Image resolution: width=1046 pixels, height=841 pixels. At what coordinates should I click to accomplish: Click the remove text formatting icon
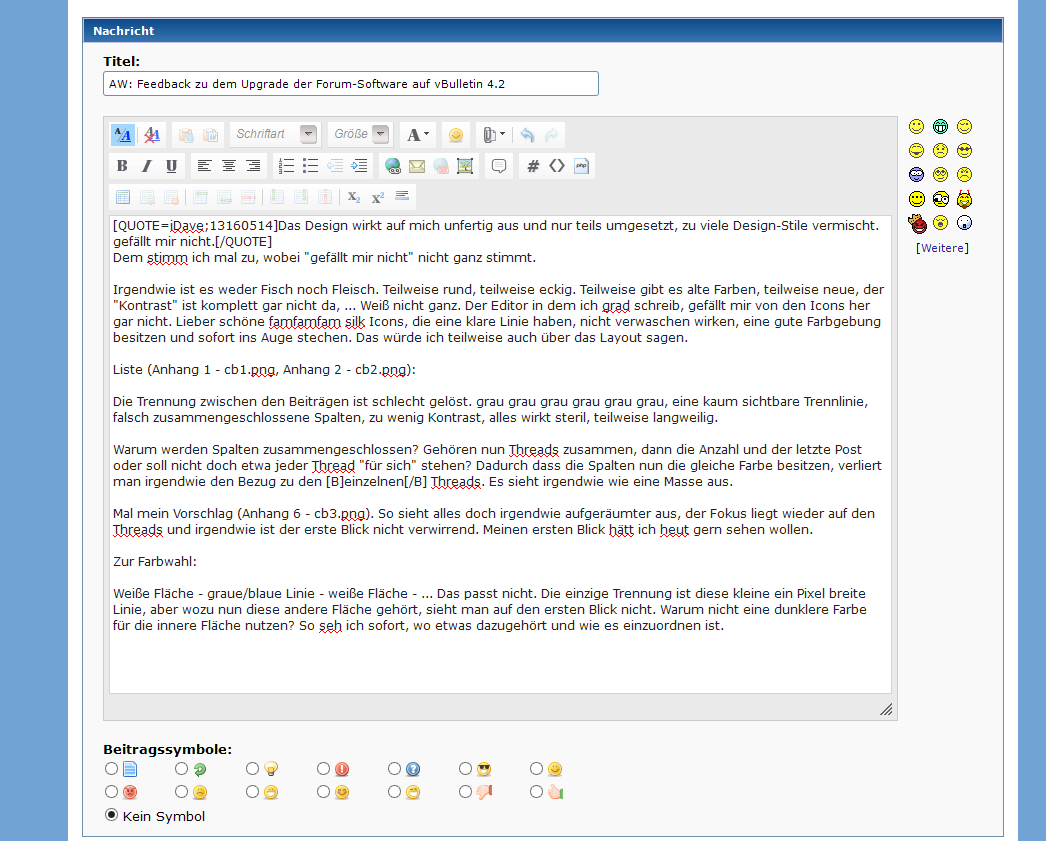pyautogui.click(x=152, y=135)
